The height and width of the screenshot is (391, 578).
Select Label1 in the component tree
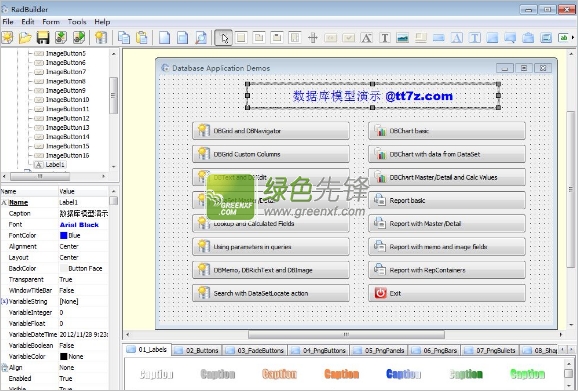pos(55,165)
